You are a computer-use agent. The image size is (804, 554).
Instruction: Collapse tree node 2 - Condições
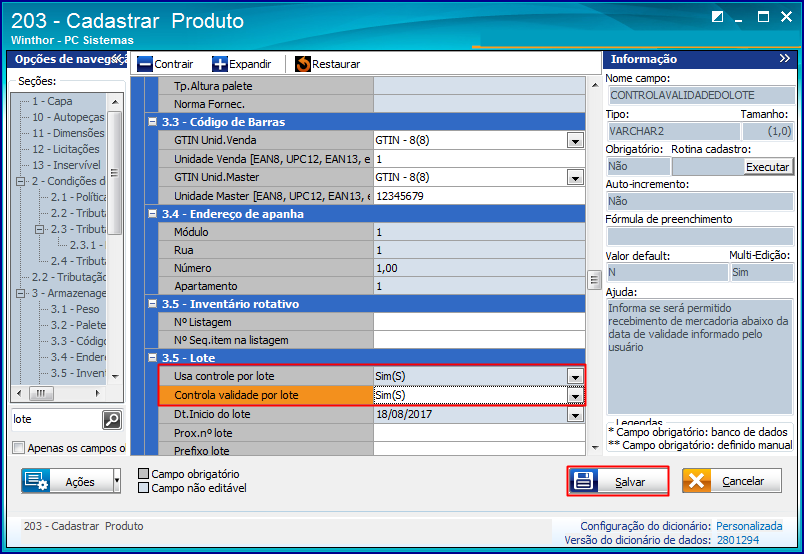pos(21,182)
